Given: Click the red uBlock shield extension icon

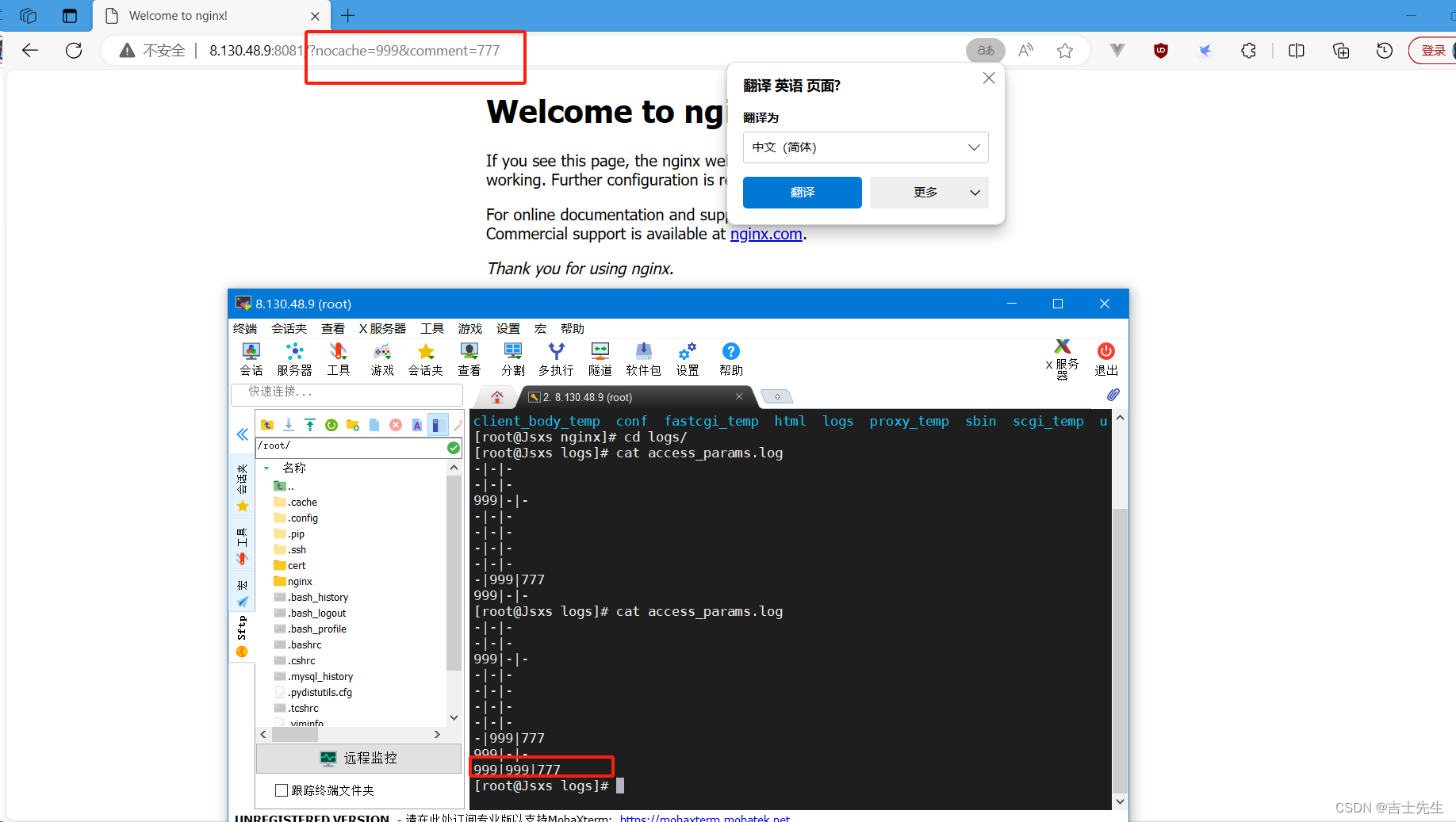Looking at the screenshot, I should point(1161,51).
